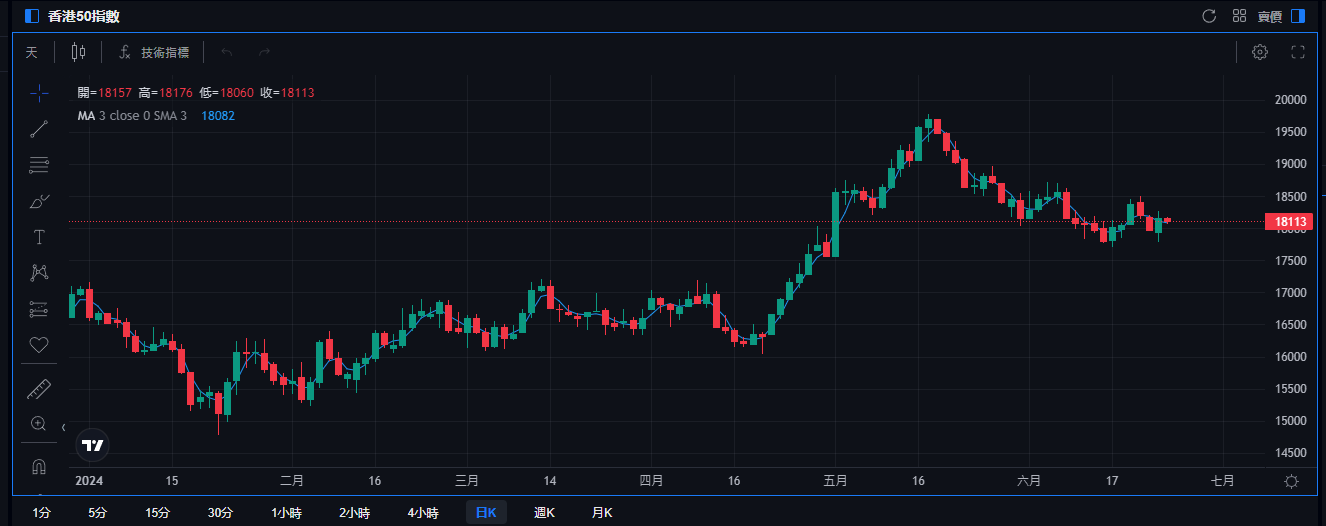Choose the Fibonacci retracement tool
This screenshot has height=526, width=1326.
39,165
